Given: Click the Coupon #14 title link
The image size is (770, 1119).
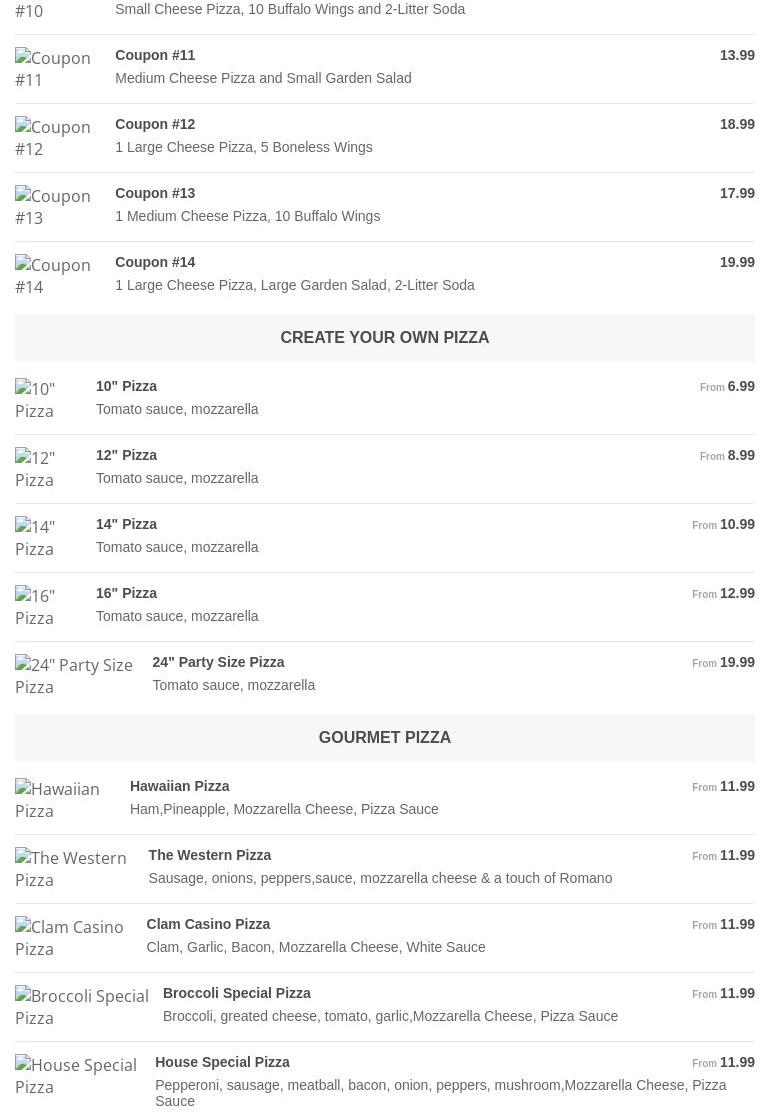Looking at the screenshot, I should click(x=155, y=262).
